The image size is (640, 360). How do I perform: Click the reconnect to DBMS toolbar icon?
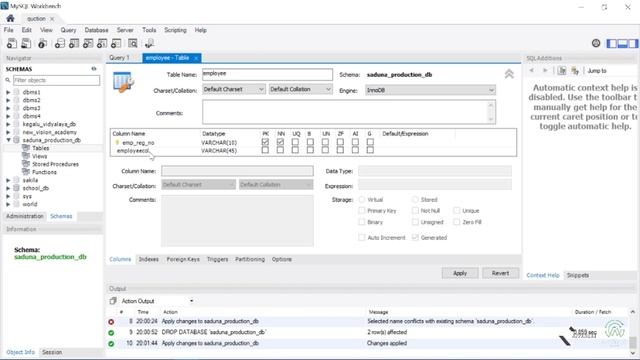click(x=149, y=43)
